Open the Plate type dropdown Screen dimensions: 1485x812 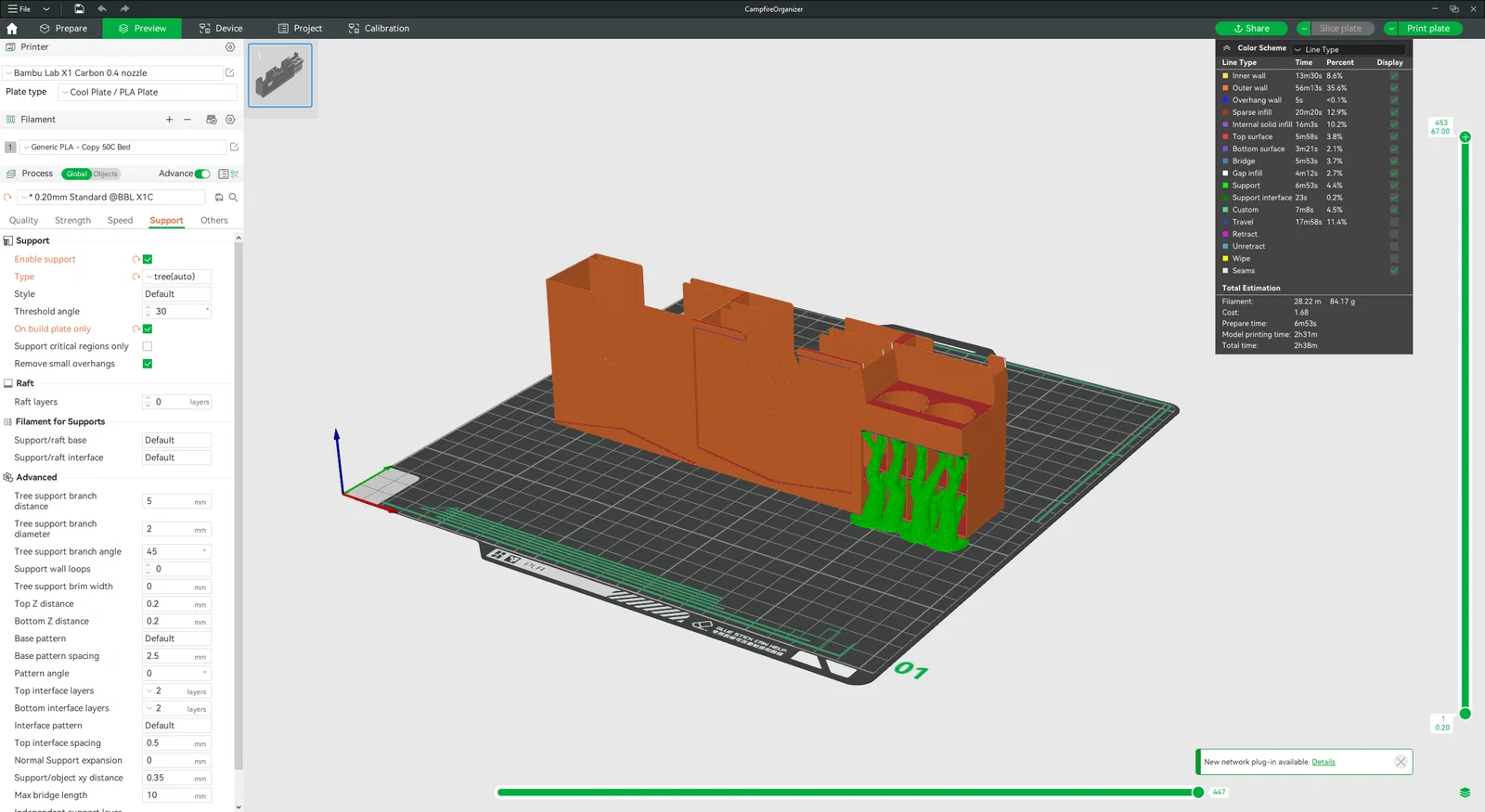point(148,93)
